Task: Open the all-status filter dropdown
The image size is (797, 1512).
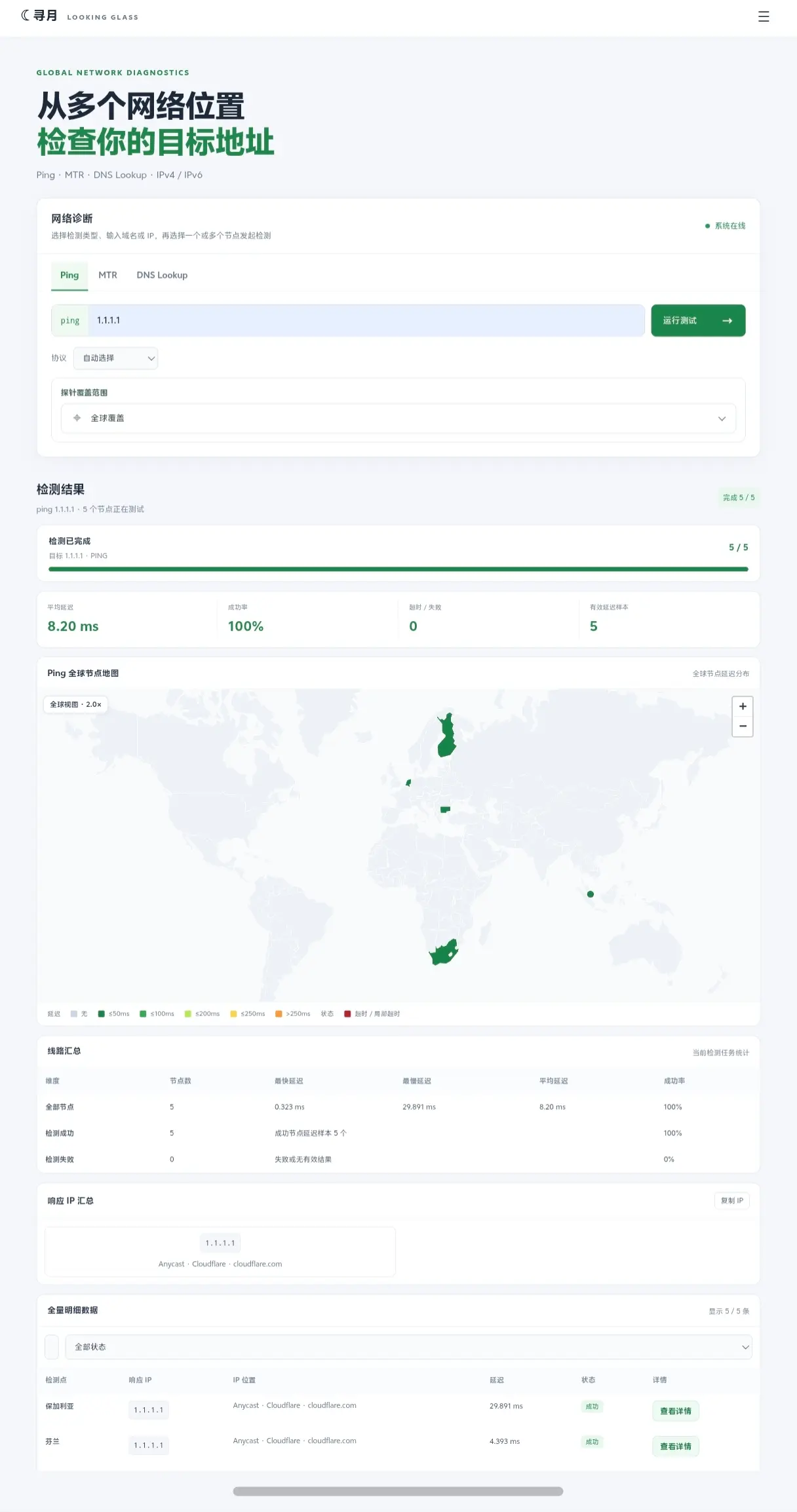Action: pos(408,1347)
